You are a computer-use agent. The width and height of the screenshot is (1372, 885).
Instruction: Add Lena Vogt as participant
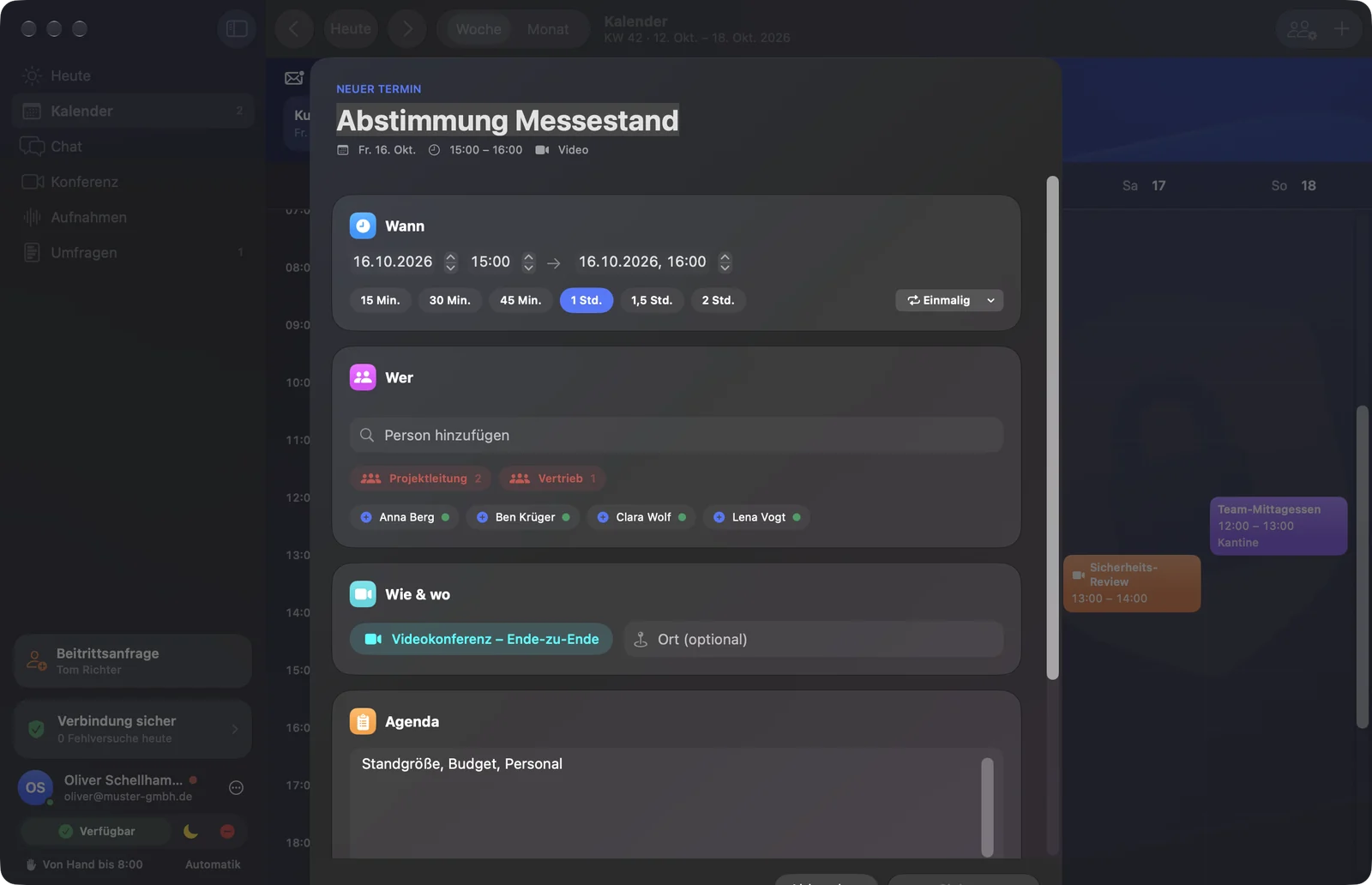tap(757, 517)
